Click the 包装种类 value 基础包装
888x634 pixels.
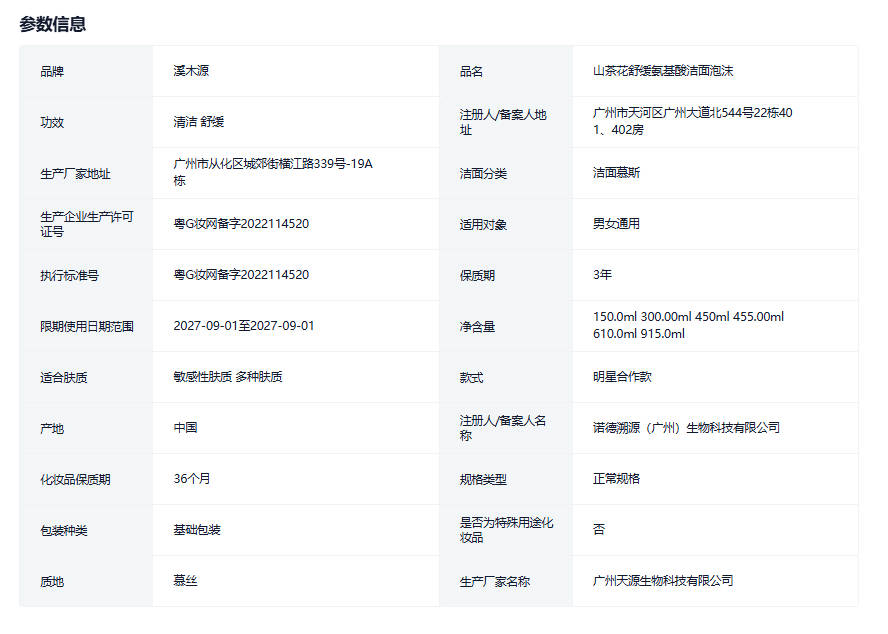point(197,530)
